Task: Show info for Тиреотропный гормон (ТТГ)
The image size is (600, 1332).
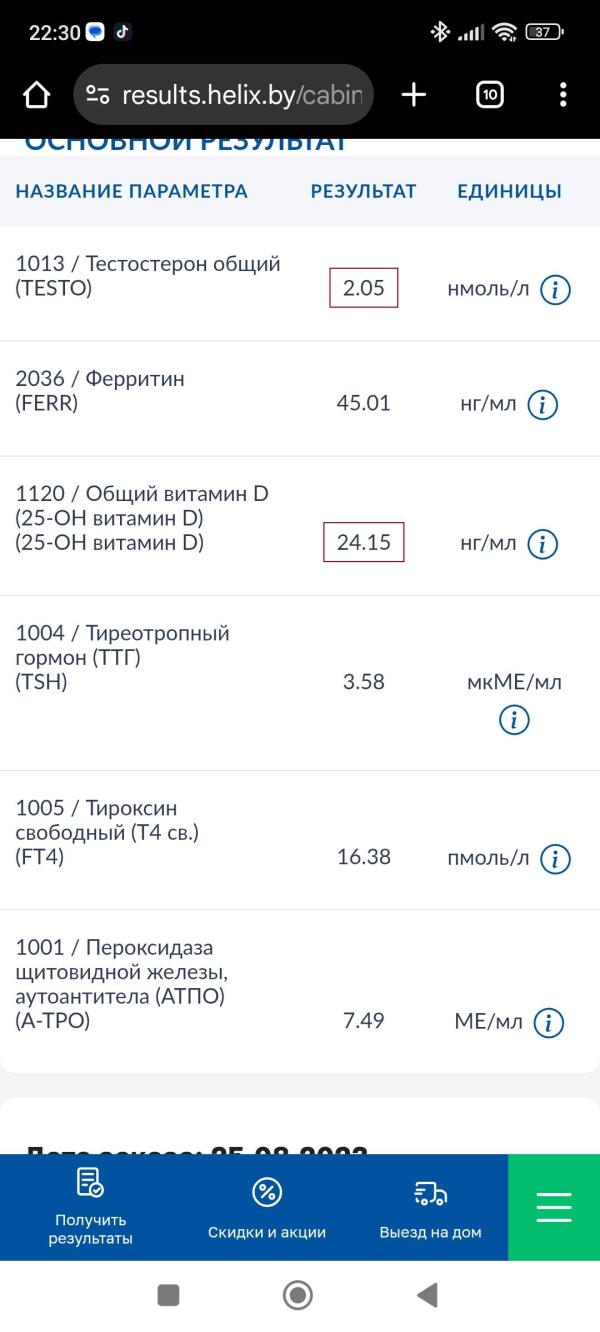Action: (x=514, y=720)
